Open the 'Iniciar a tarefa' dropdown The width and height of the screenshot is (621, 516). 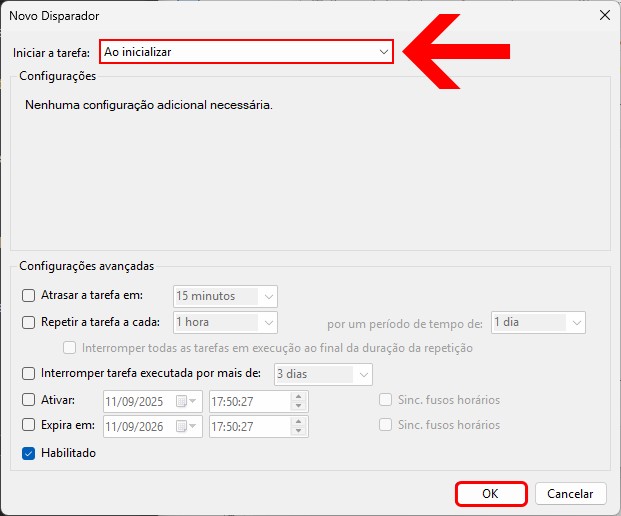(x=246, y=51)
